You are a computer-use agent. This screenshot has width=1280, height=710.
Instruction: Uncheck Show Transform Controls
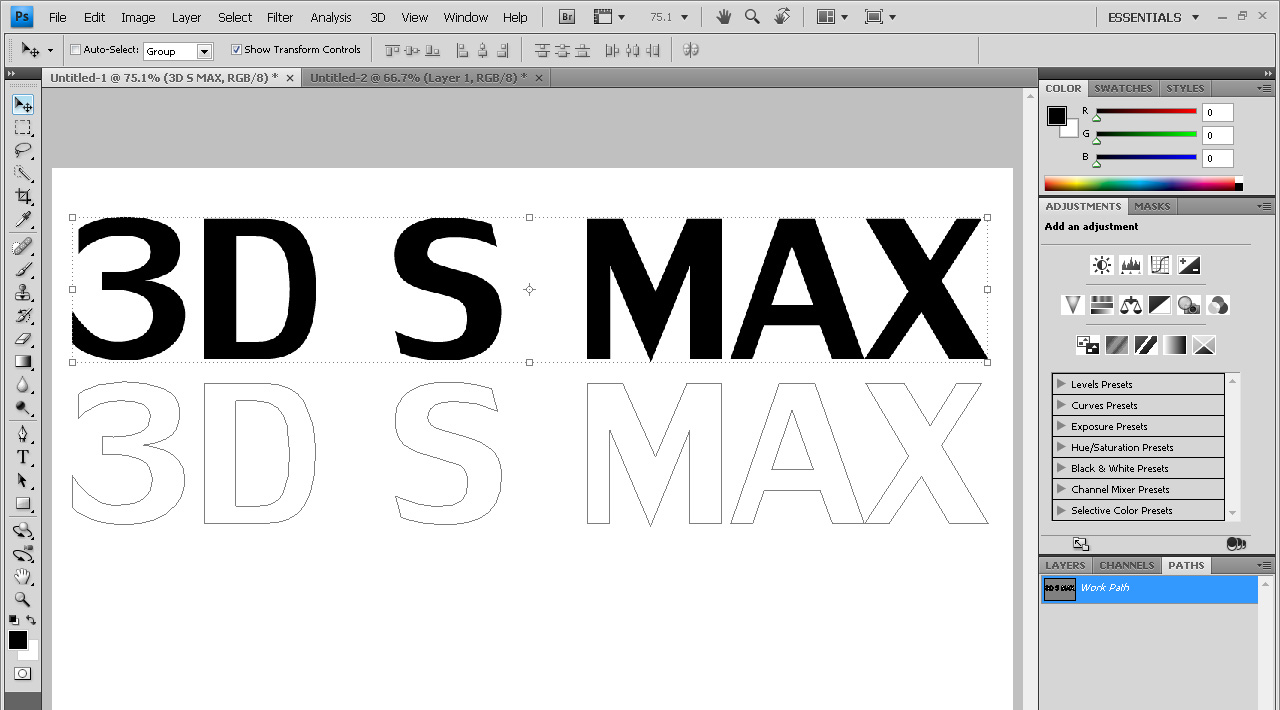point(236,50)
